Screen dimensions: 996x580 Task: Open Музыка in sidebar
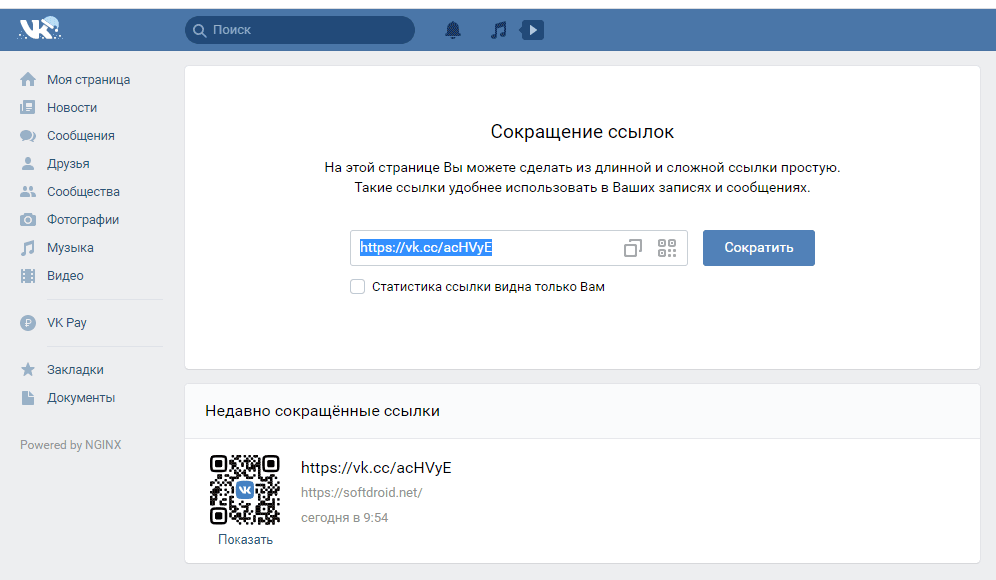pyautogui.click(x=70, y=247)
